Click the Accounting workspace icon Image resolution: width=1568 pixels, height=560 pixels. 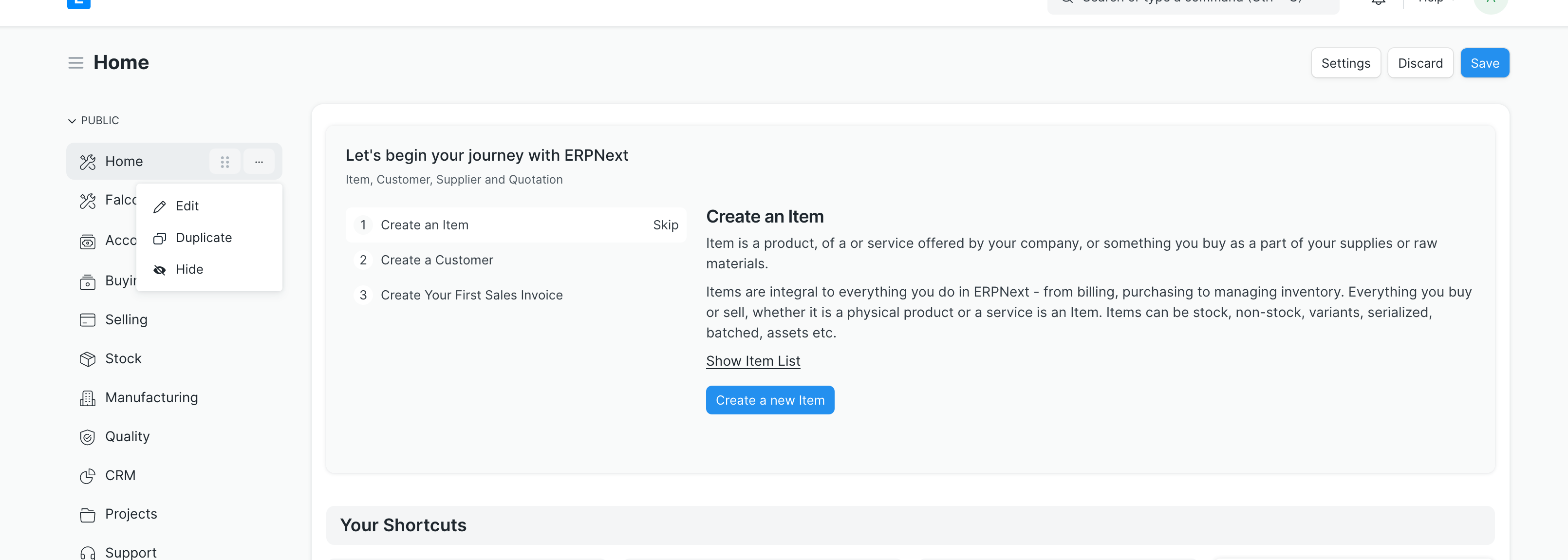(x=88, y=242)
